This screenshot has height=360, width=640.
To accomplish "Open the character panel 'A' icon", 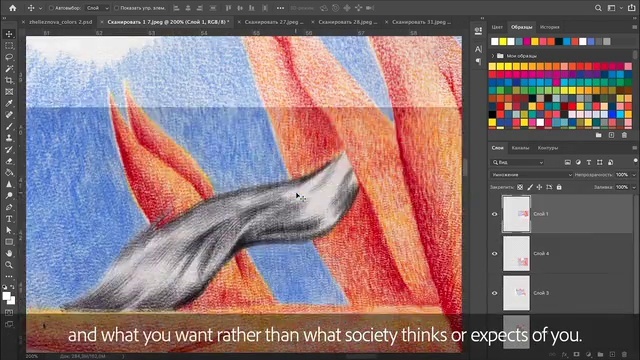I will point(478,49).
